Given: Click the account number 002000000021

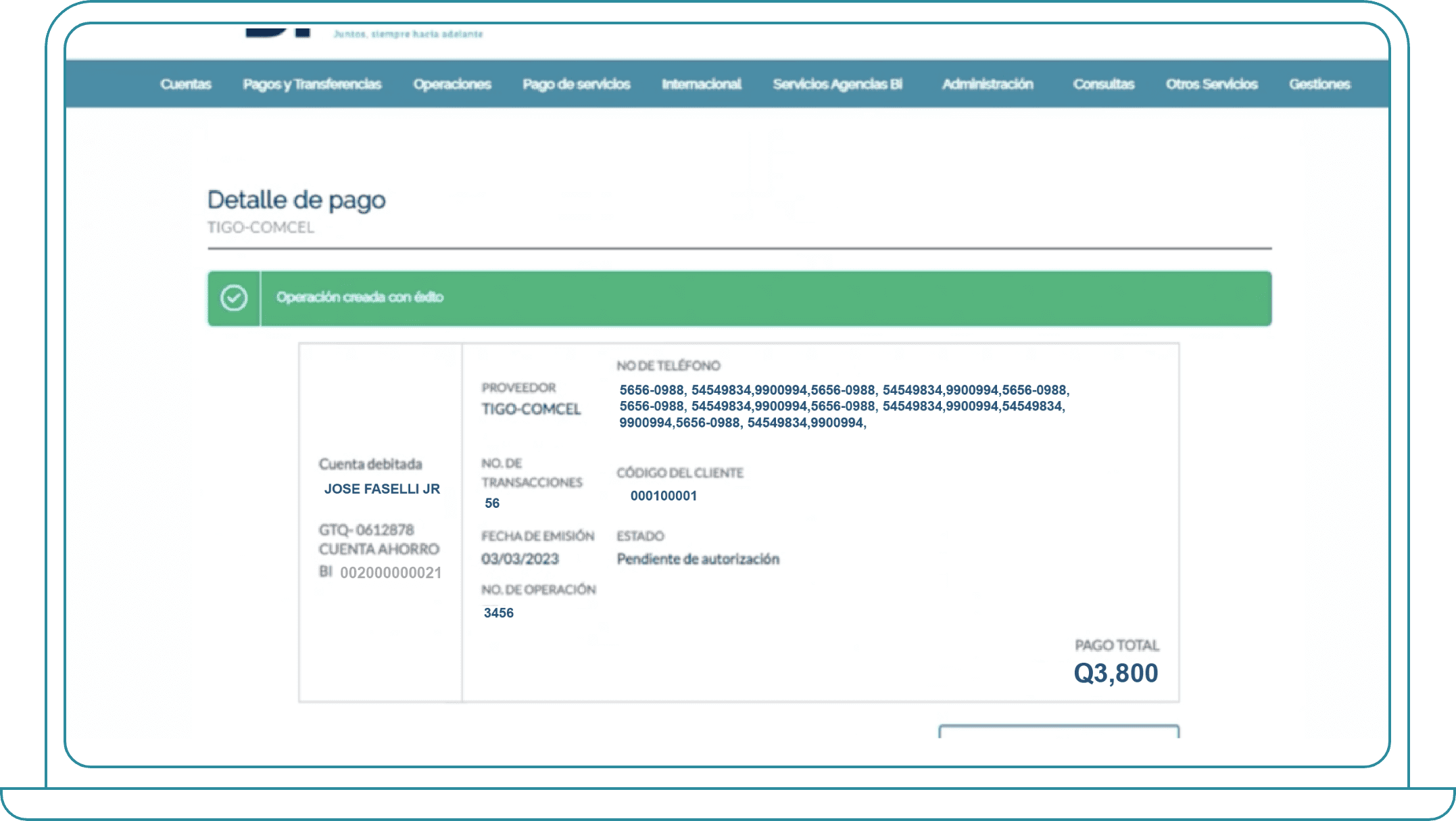Looking at the screenshot, I should 389,572.
